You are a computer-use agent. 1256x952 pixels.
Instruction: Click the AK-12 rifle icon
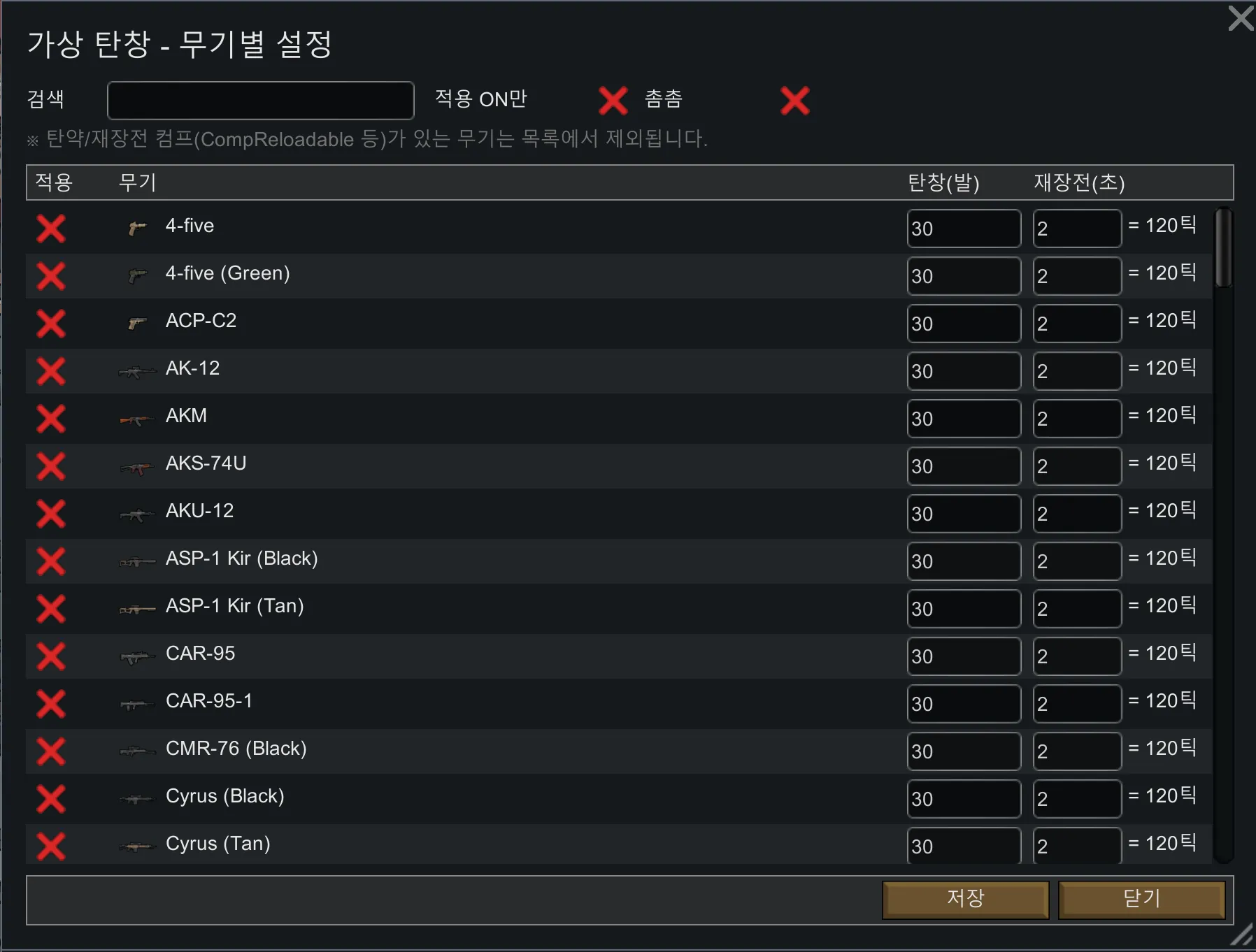pyautogui.click(x=137, y=372)
